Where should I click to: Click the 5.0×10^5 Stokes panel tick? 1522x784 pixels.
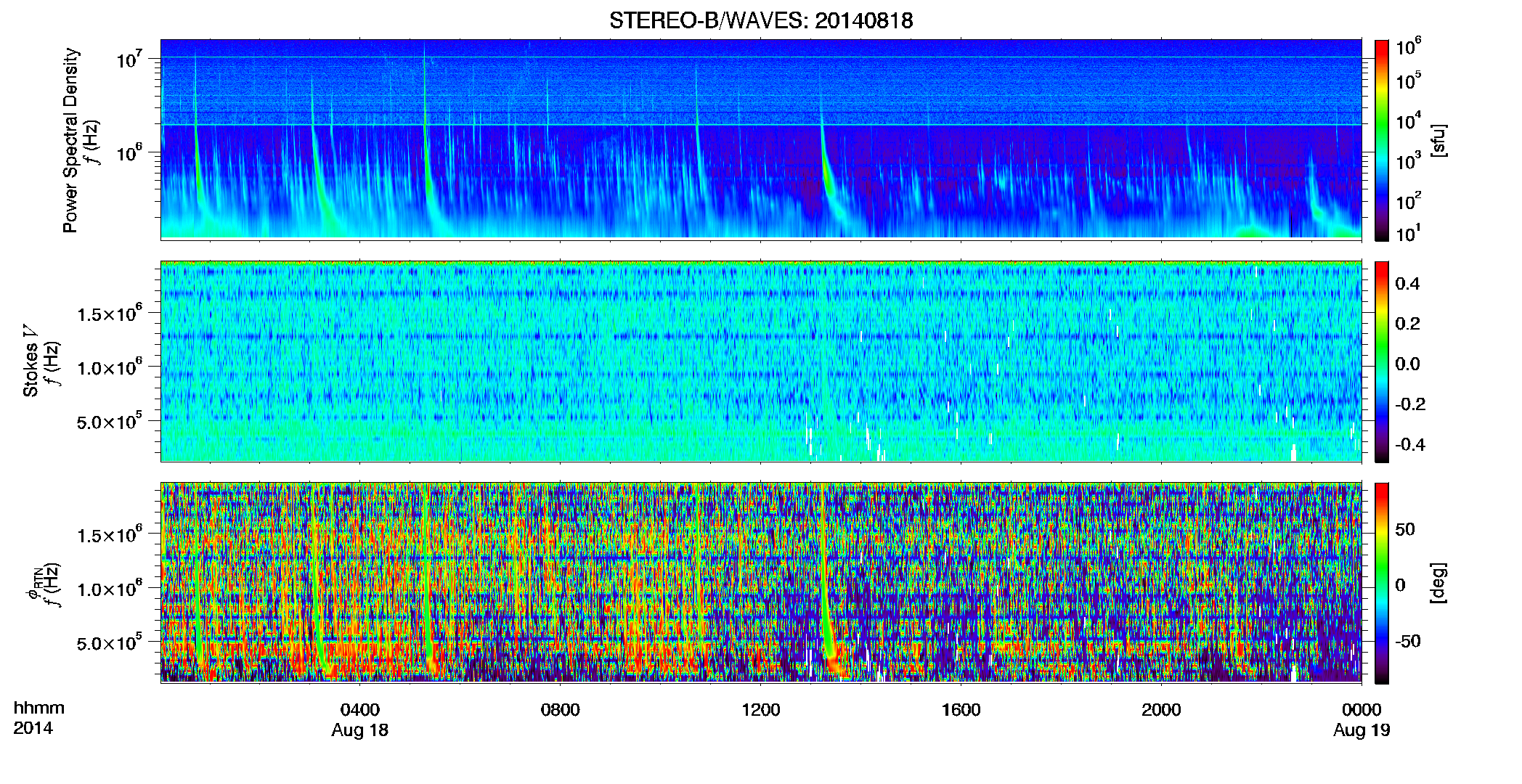point(110,420)
